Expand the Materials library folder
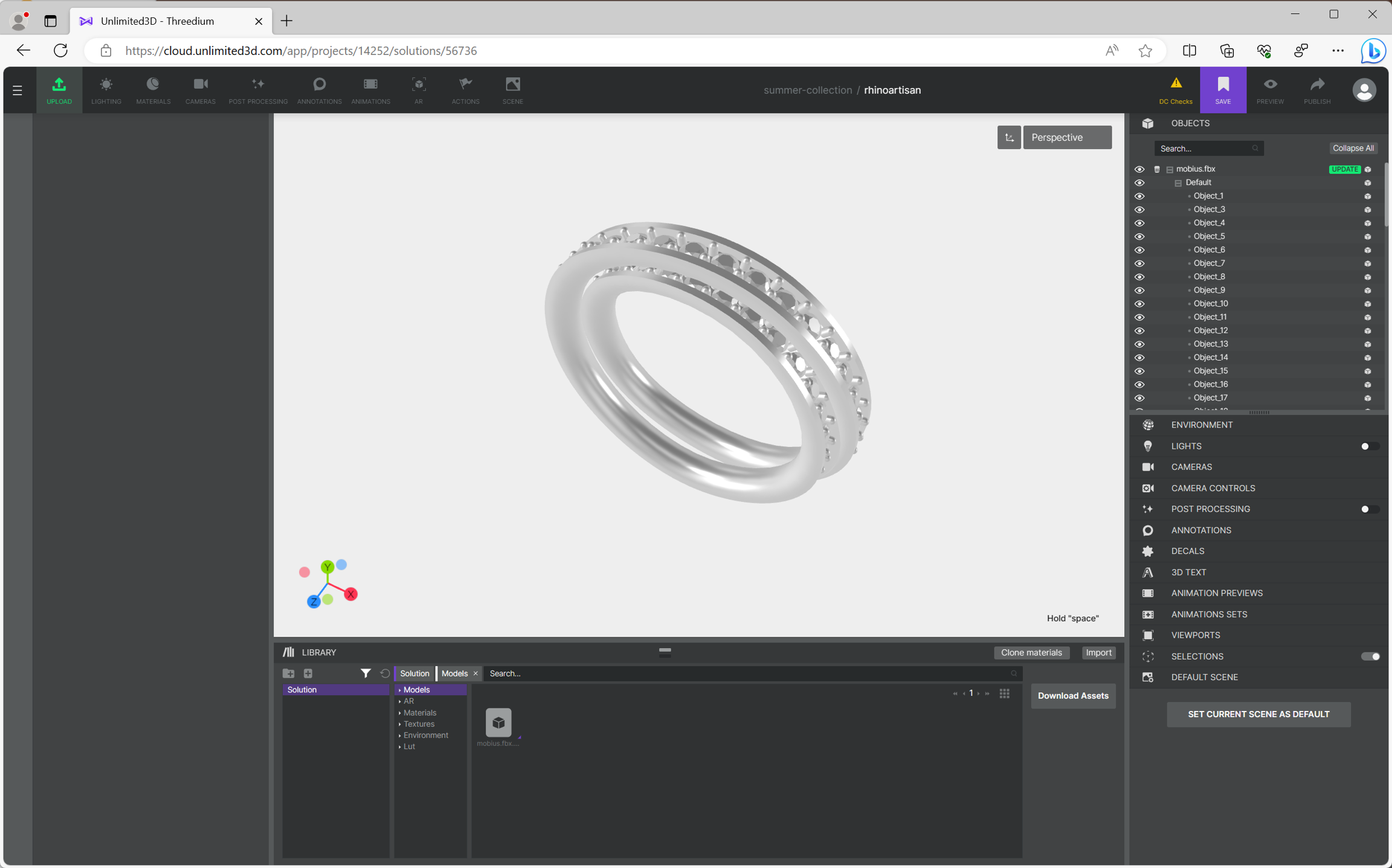The image size is (1392, 868). click(x=419, y=713)
